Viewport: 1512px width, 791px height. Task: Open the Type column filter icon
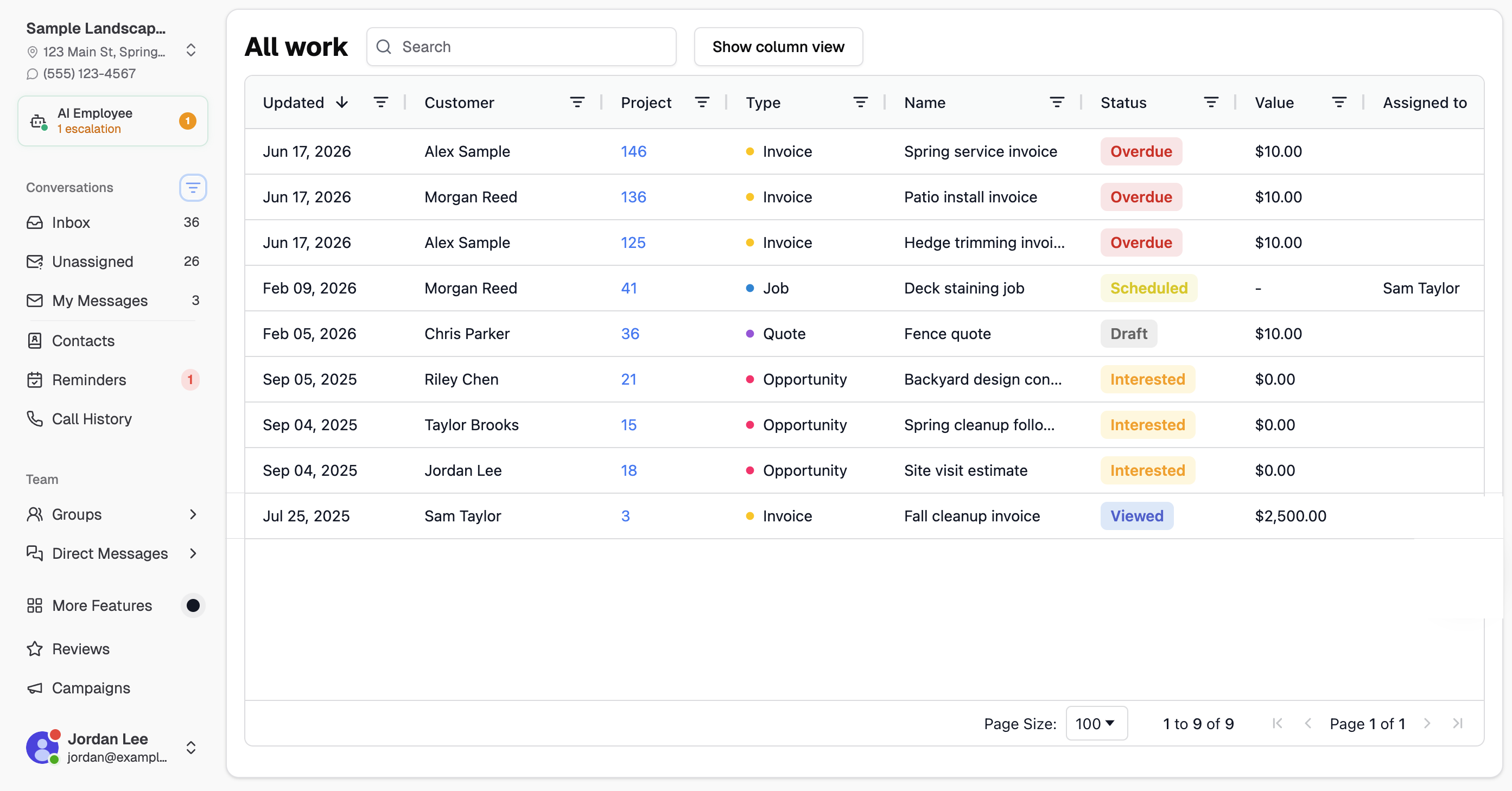tap(861, 103)
